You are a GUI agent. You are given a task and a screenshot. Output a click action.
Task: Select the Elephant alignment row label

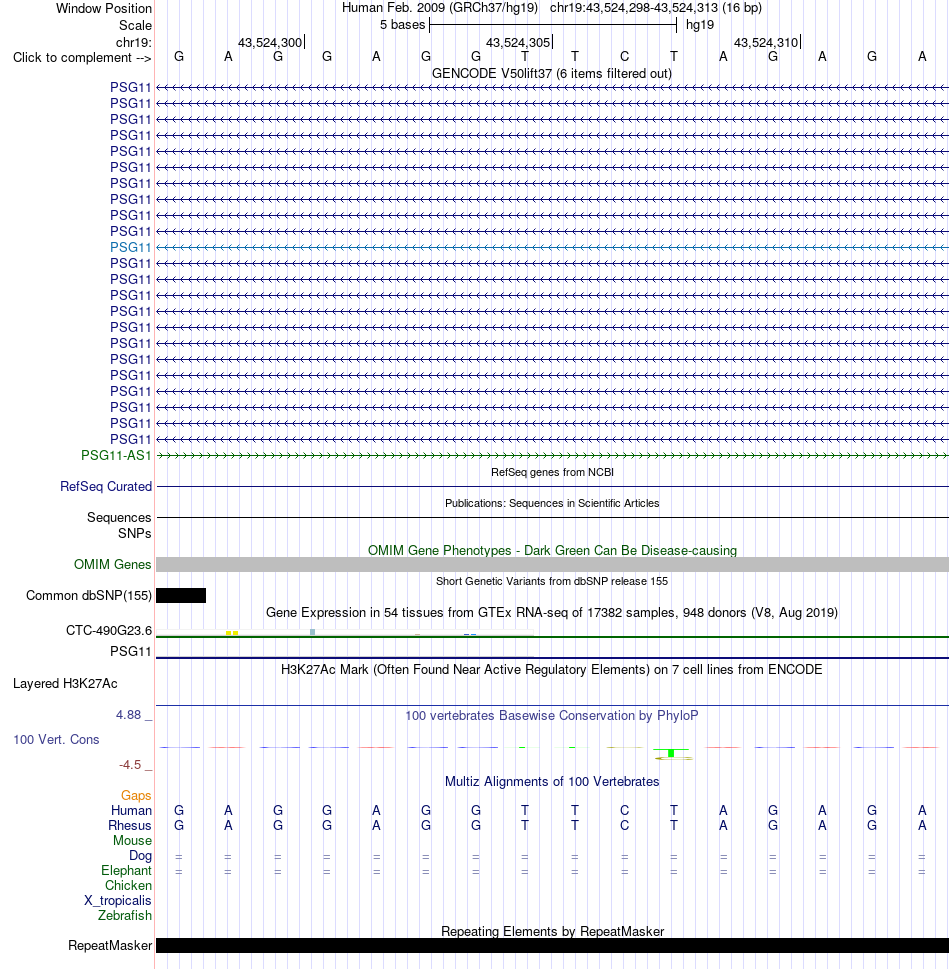pos(126,870)
